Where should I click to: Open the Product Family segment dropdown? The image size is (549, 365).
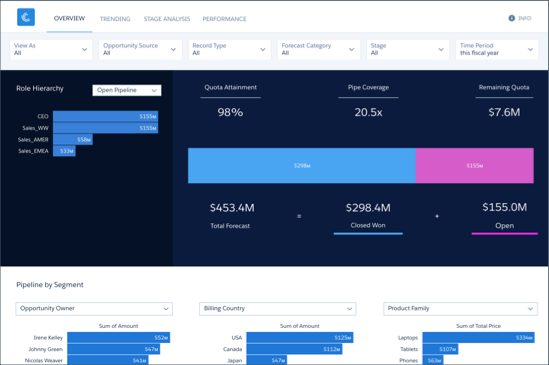[460, 309]
